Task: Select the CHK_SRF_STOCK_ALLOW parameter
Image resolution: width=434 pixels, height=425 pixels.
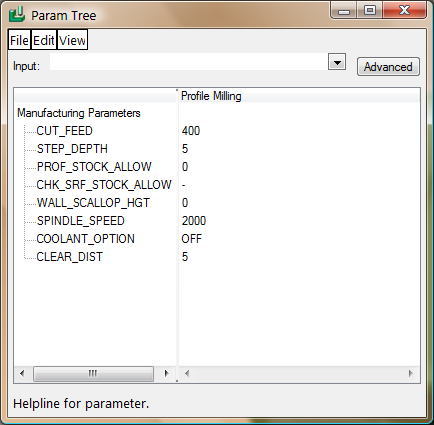Action: (x=104, y=185)
